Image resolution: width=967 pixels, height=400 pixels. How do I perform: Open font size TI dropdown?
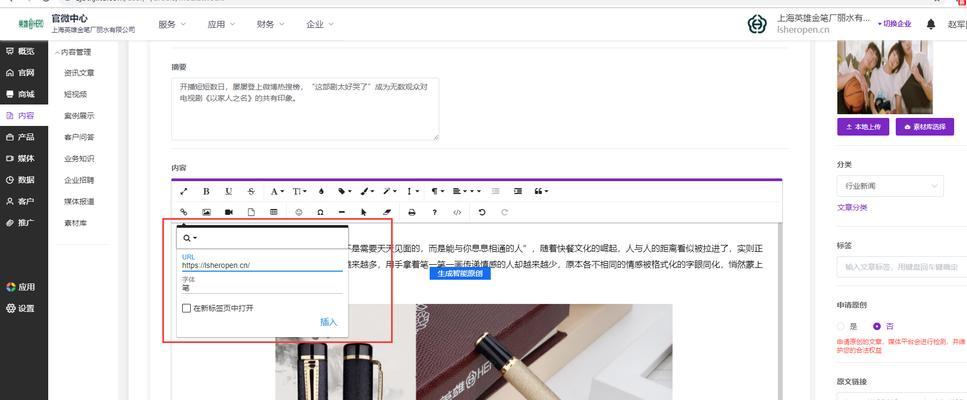coord(300,192)
